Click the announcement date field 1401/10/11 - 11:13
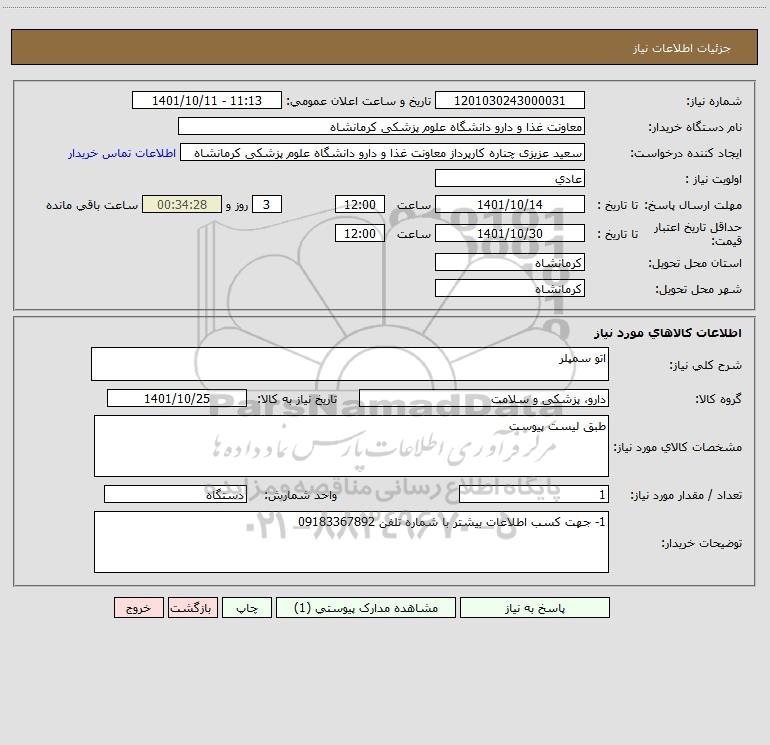 tap(207, 100)
